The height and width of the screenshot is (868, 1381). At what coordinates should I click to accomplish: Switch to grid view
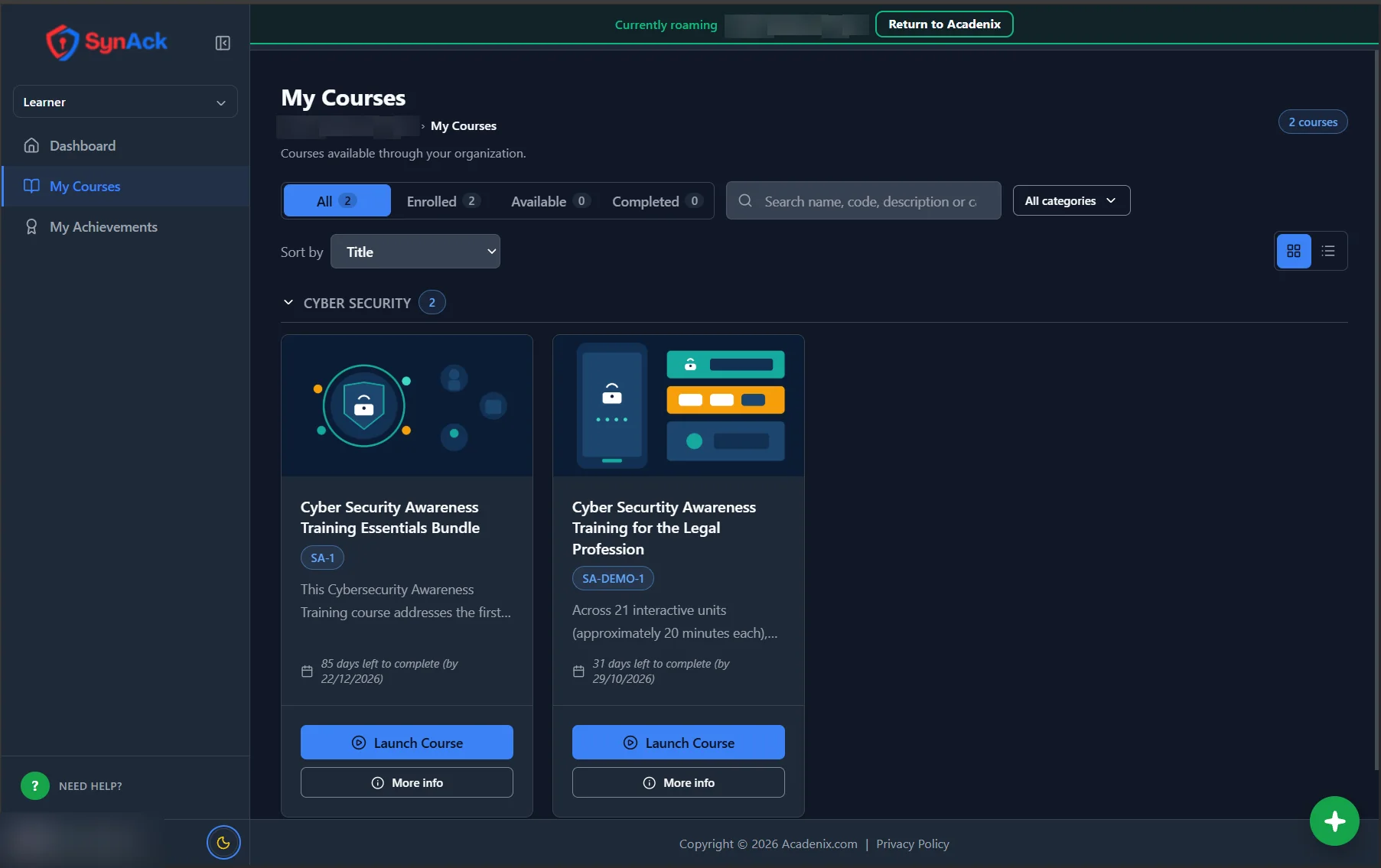1294,251
